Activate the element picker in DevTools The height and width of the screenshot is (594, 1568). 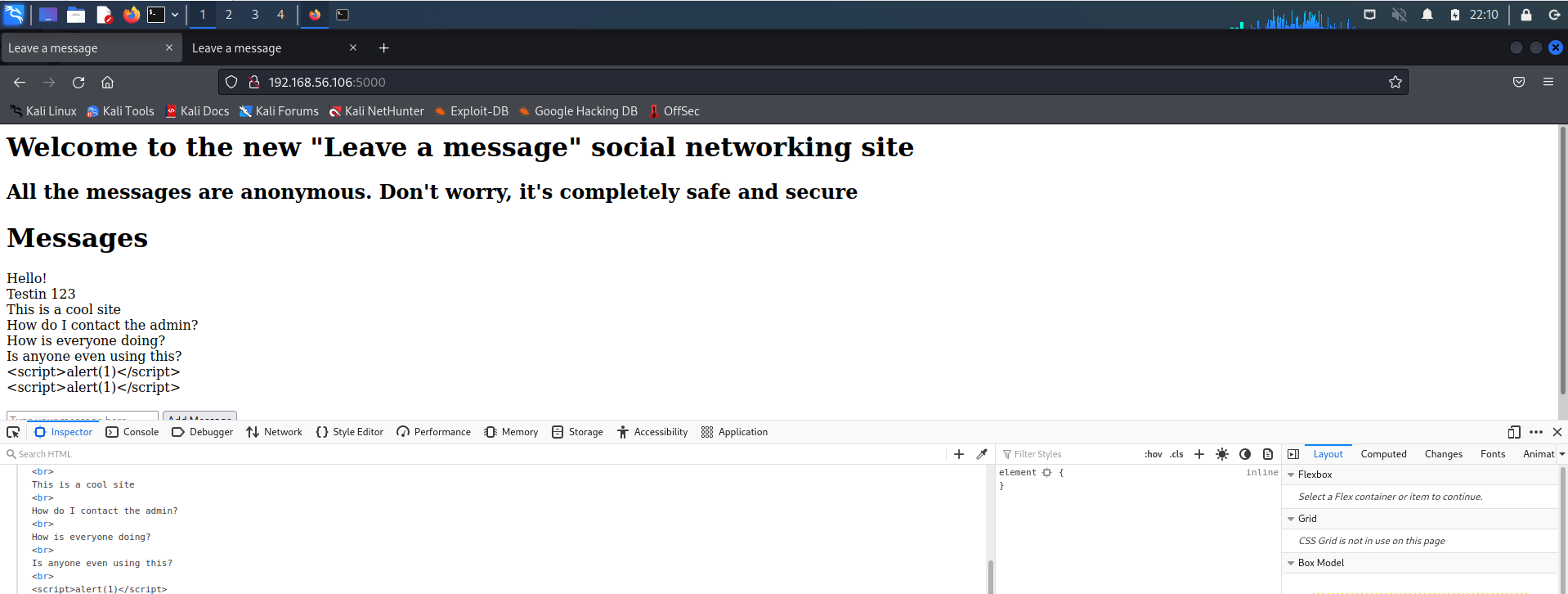coord(13,432)
